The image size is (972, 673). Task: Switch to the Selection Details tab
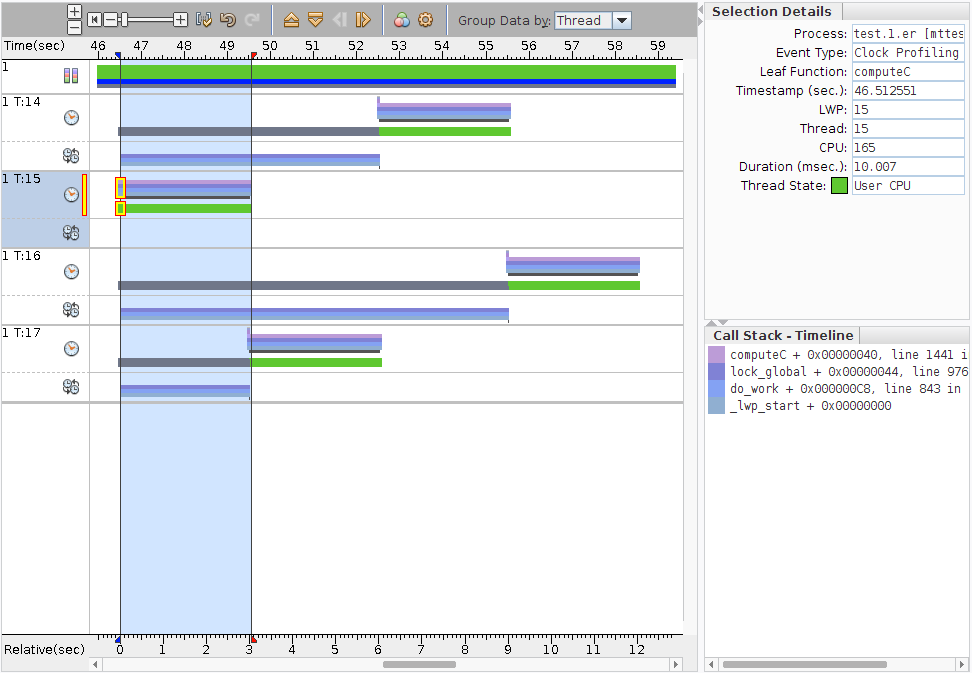772,12
